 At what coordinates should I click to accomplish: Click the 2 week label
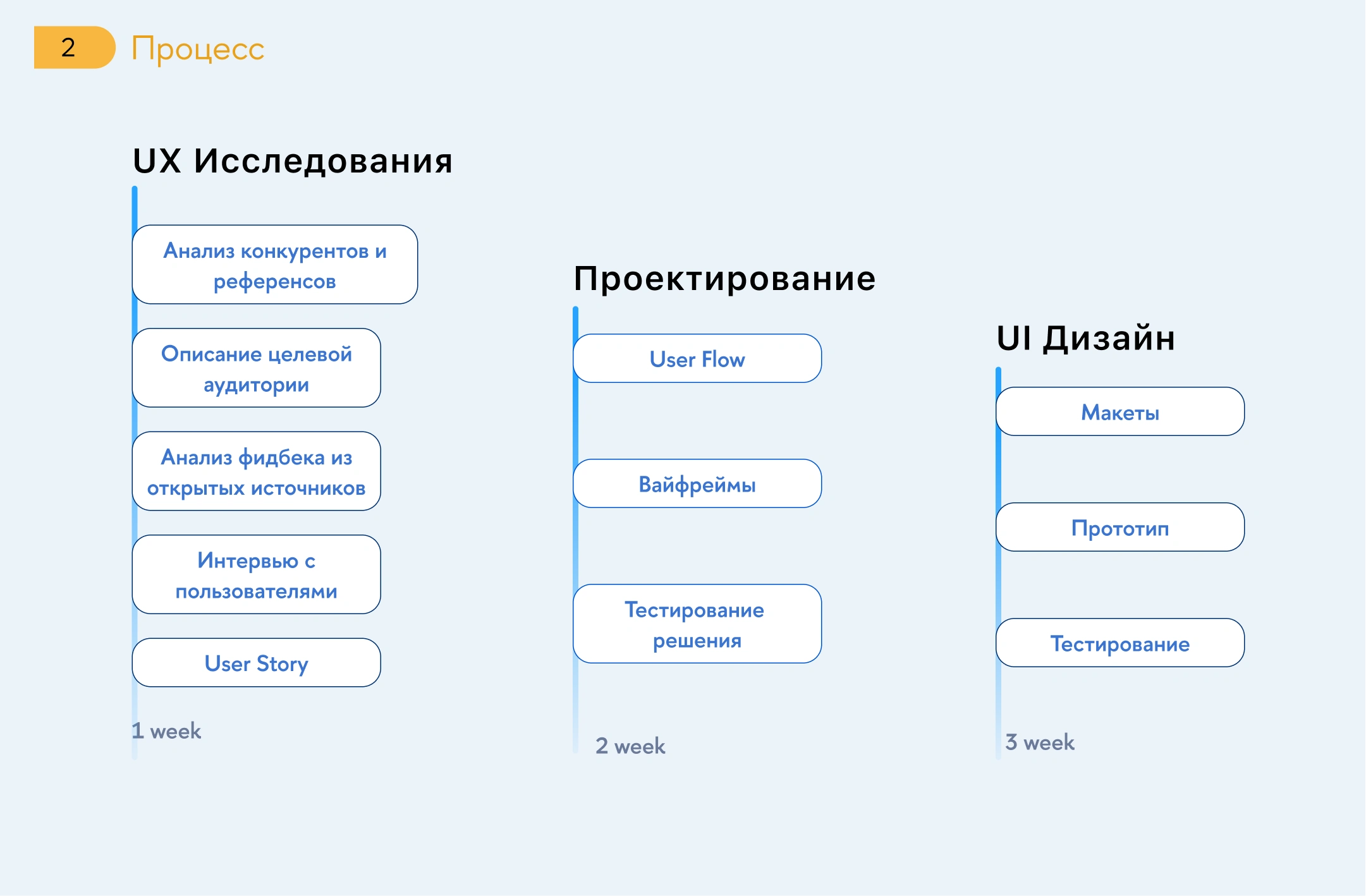pyautogui.click(x=630, y=746)
